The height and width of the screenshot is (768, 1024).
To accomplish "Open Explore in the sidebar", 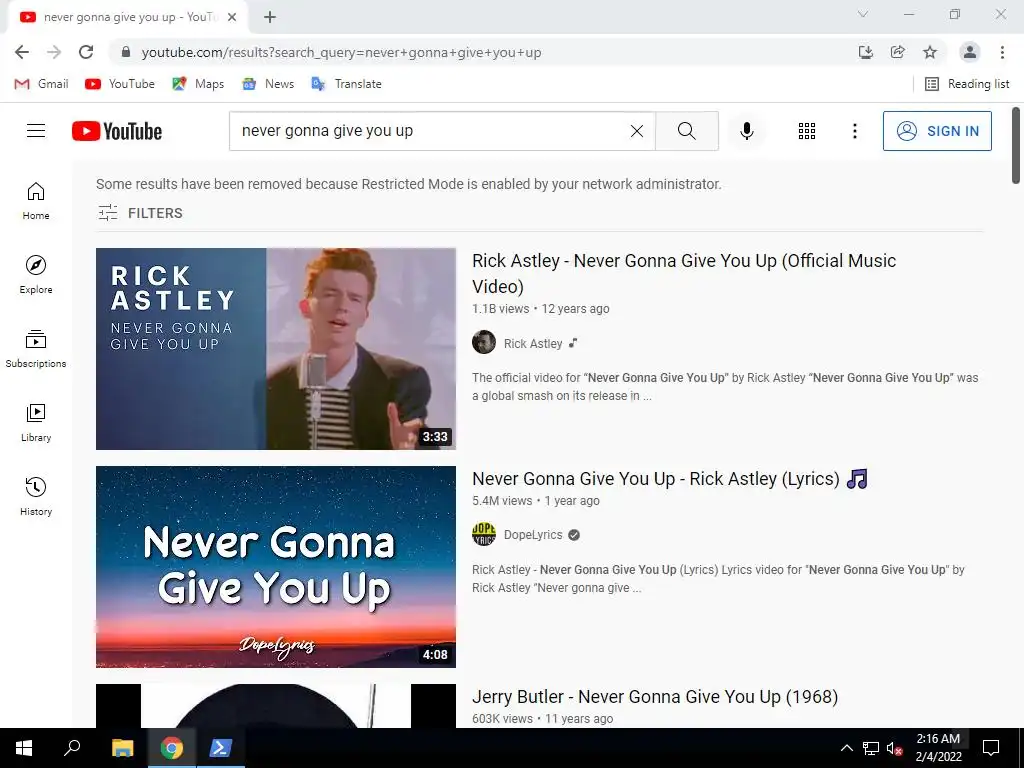I will 36,274.
